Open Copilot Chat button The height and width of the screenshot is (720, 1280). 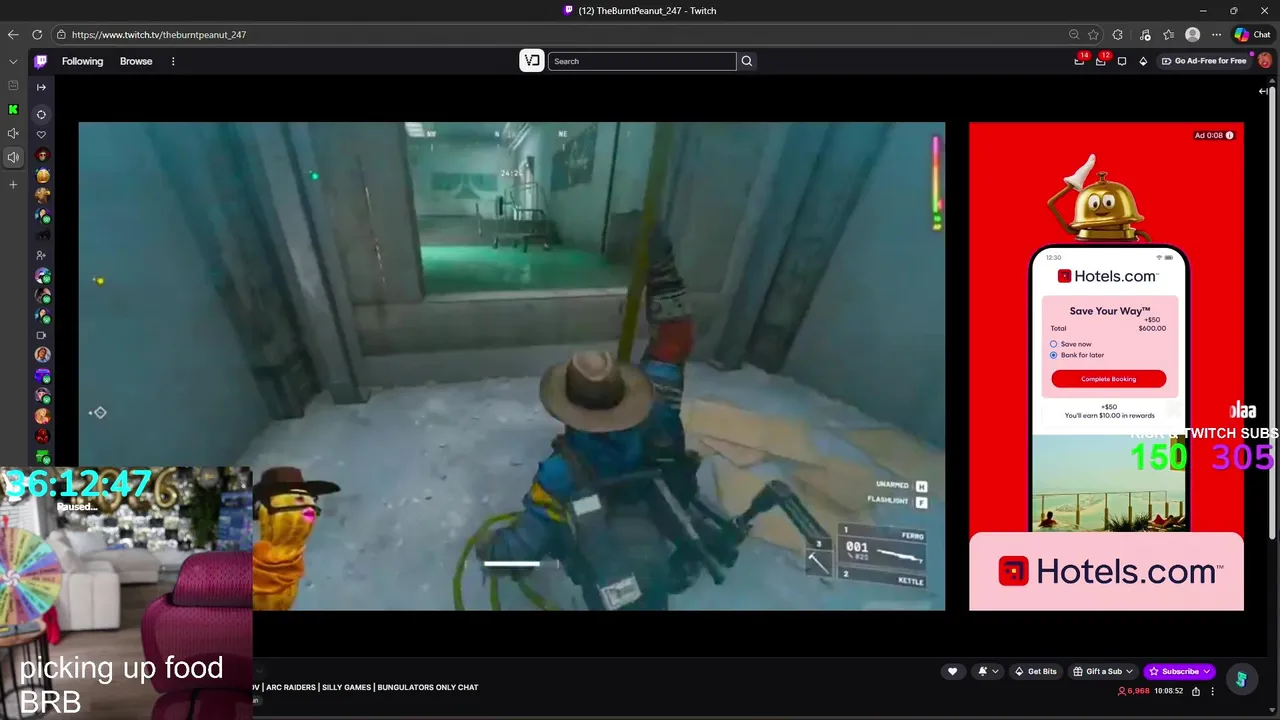(x=1251, y=35)
